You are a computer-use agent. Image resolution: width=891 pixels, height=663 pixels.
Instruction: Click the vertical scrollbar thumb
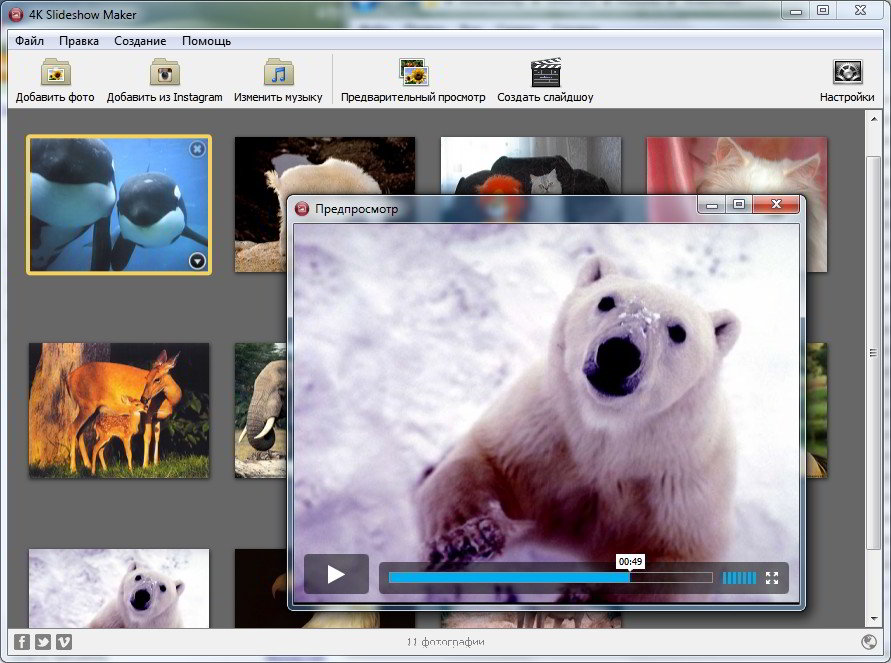[873, 353]
